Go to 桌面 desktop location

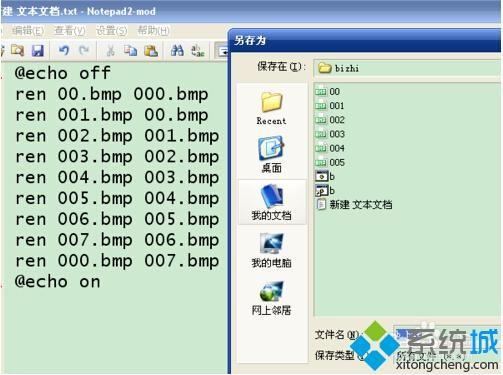tap(271, 155)
